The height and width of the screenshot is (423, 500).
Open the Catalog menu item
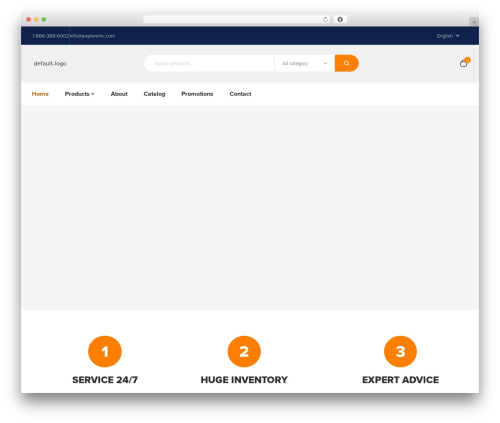(154, 94)
